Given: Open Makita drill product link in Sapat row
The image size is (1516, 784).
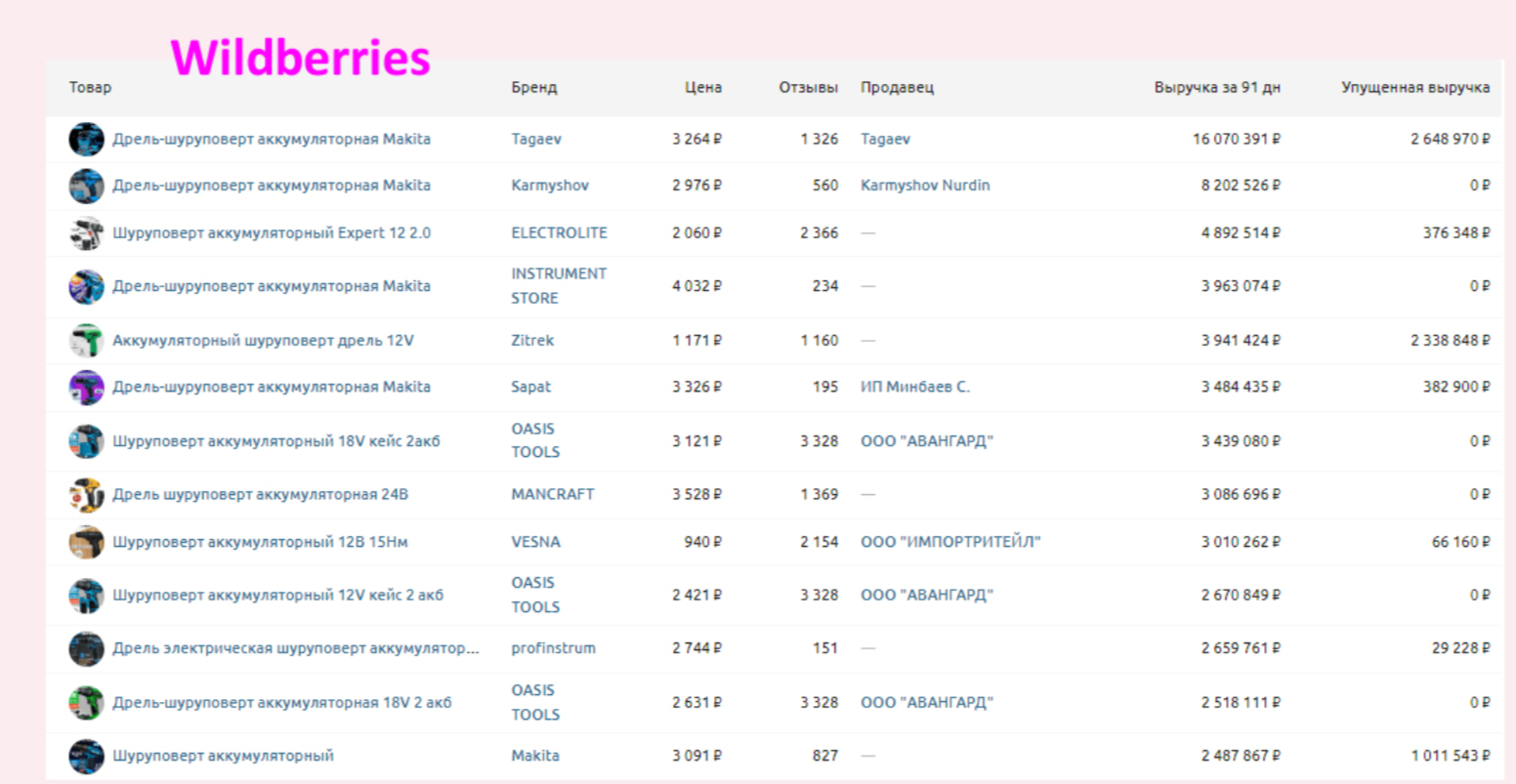Looking at the screenshot, I should pos(272,387).
